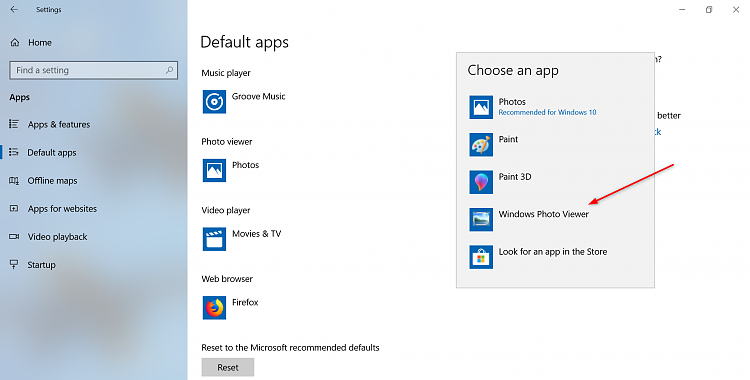Close the Settings window

[x=736, y=10]
